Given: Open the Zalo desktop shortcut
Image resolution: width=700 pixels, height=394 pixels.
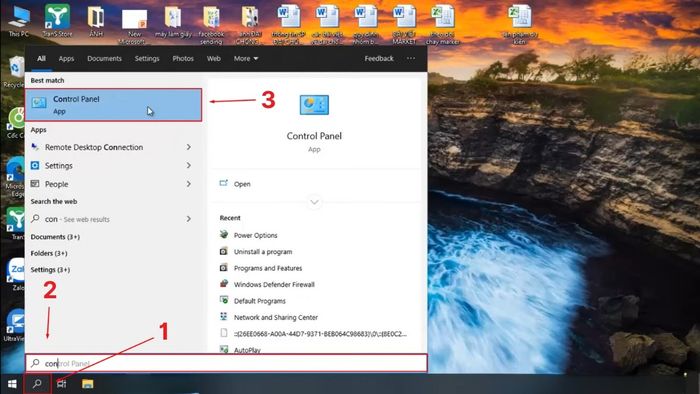Looking at the screenshot, I should 16,273.
